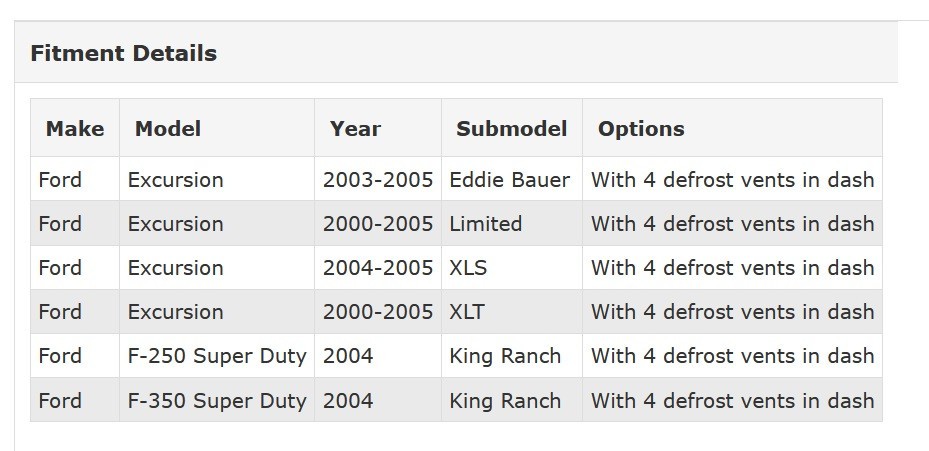
Task: Click the Fitment Details heading
Action: tap(123, 53)
